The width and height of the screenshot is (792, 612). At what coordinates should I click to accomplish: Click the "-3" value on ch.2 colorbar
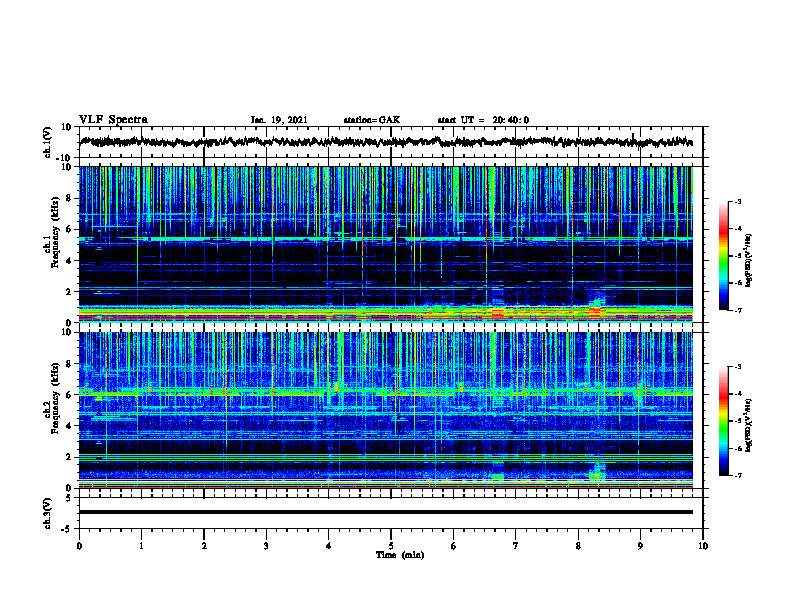tap(737, 367)
